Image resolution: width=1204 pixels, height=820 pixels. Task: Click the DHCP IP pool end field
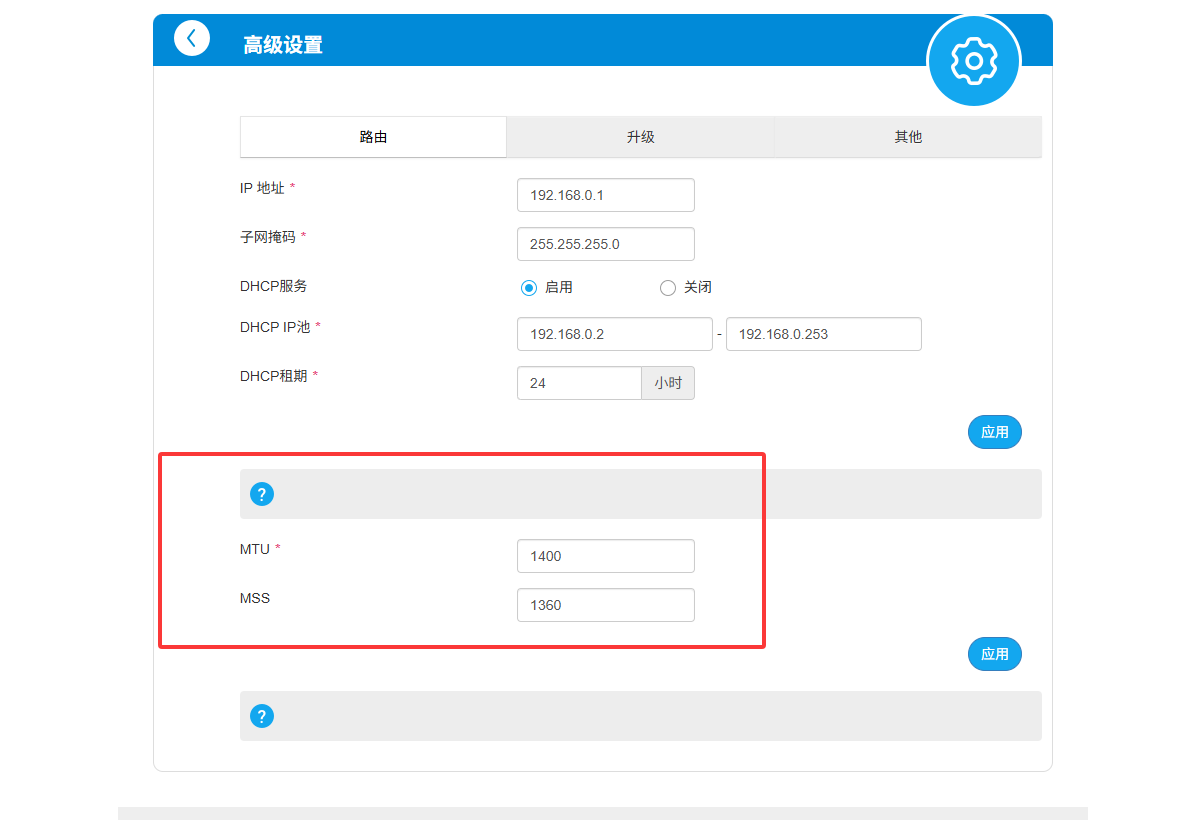[x=823, y=334]
